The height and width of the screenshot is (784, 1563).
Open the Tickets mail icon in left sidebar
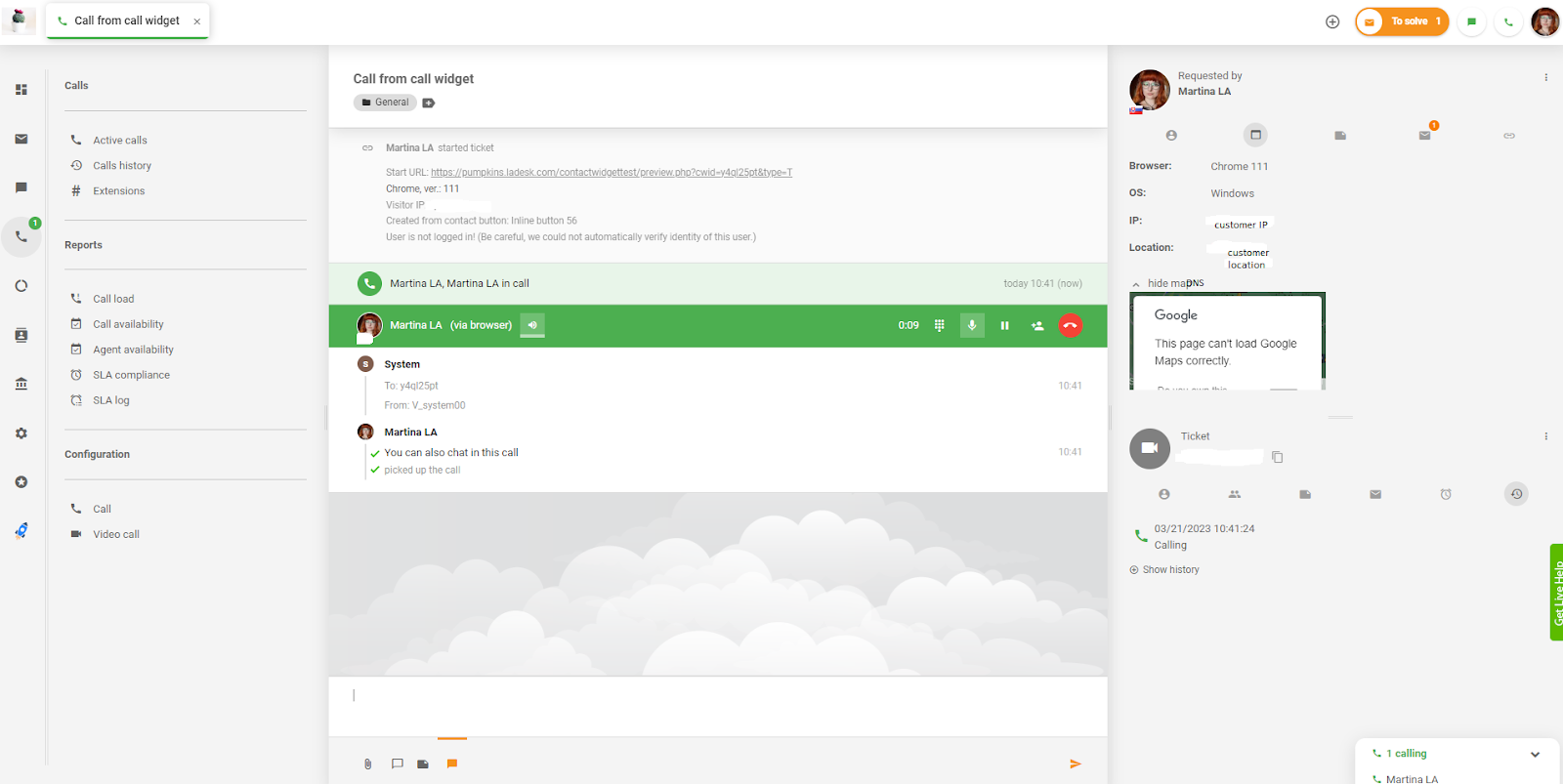[x=21, y=140]
